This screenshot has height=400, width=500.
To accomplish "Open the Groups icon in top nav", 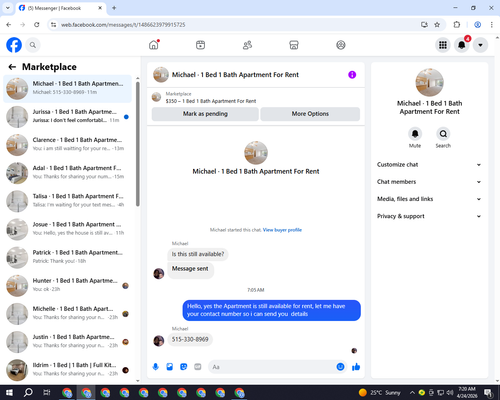I will tap(341, 45).
